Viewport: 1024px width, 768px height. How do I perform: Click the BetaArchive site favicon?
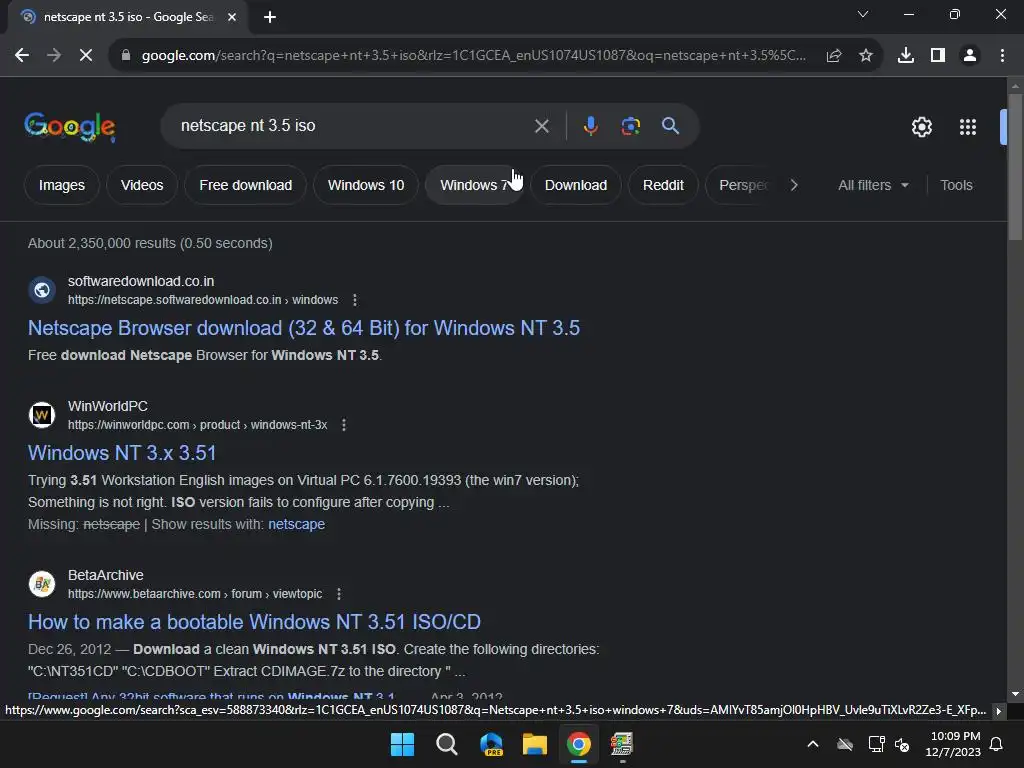point(42,584)
